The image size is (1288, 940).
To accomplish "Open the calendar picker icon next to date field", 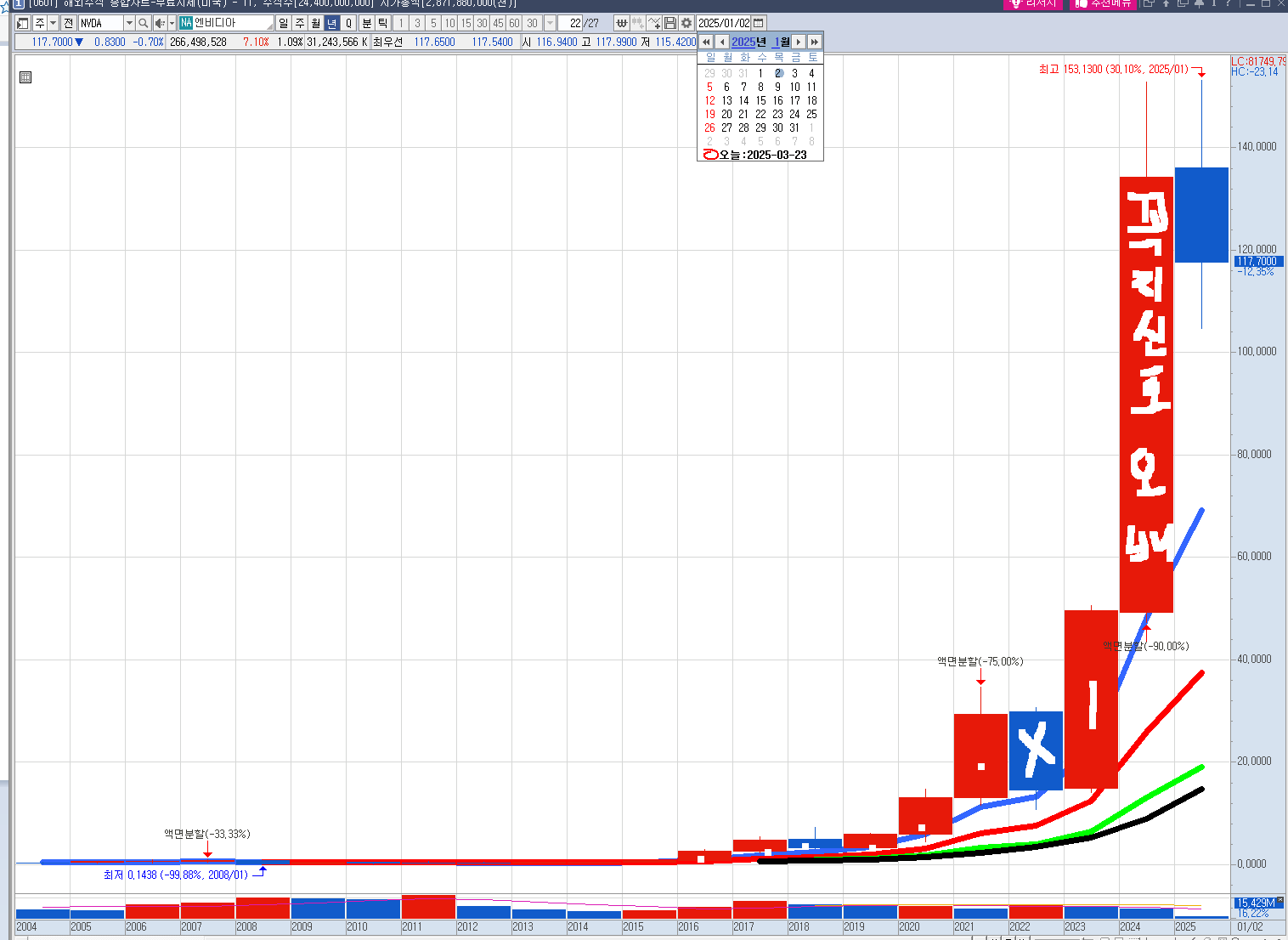I will [x=759, y=23].
